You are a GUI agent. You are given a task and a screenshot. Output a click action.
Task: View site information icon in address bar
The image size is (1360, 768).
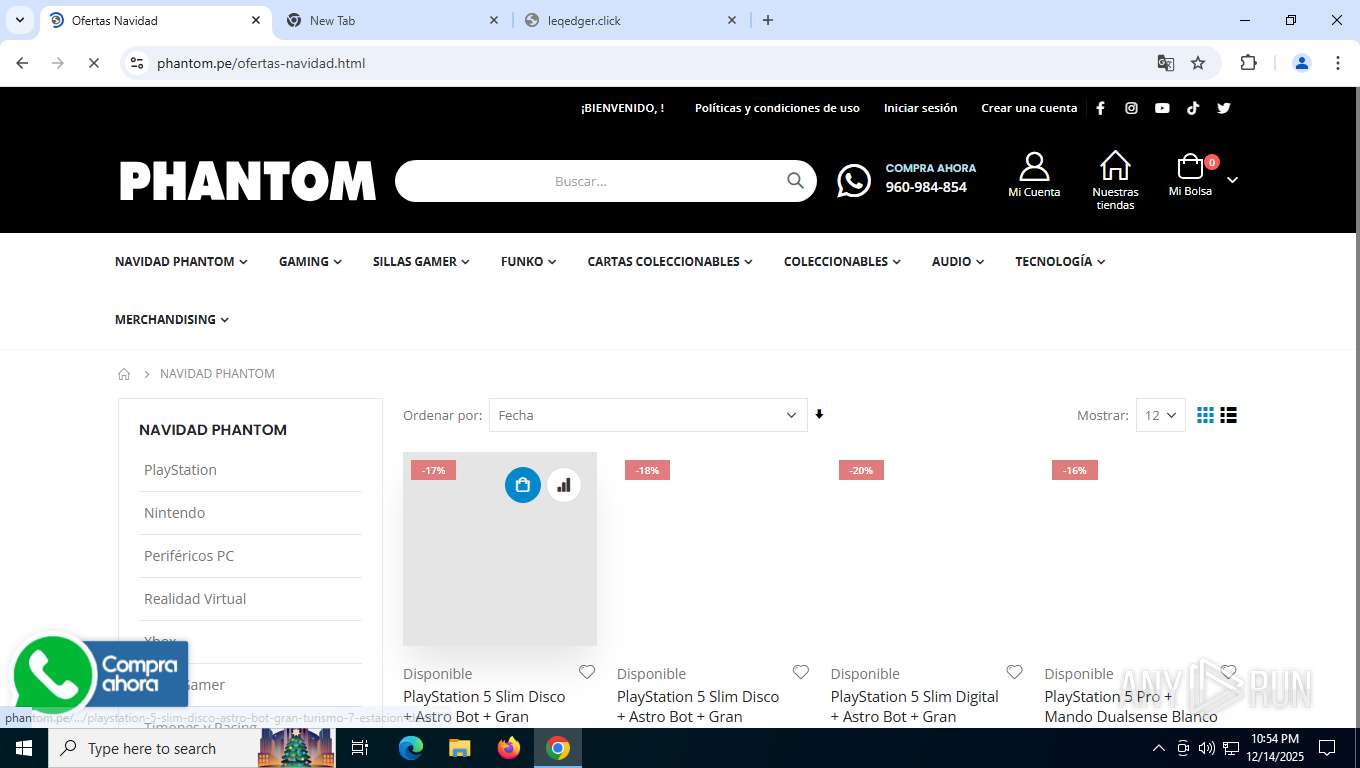(x=138, y=63)
